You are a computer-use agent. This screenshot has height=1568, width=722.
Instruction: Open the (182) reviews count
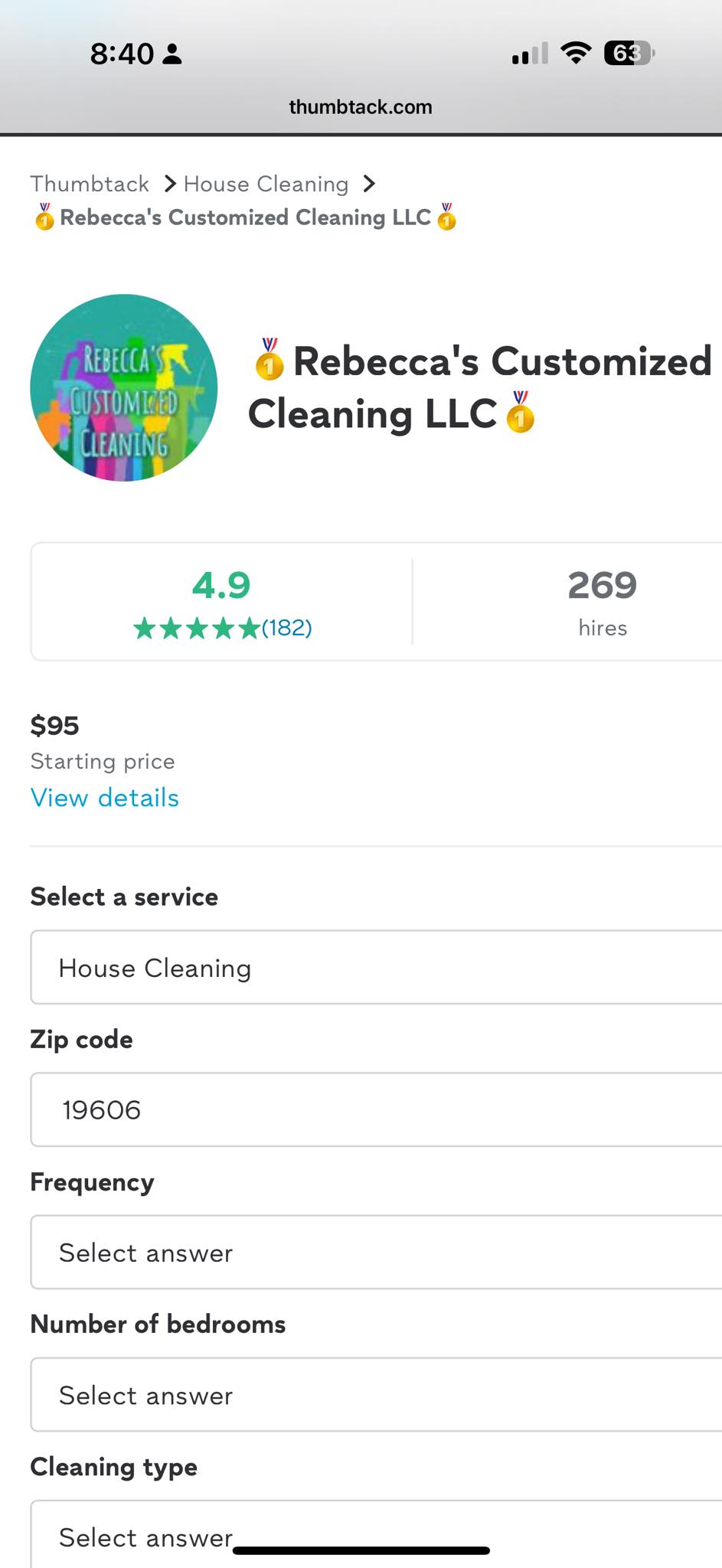coord(287,628)
